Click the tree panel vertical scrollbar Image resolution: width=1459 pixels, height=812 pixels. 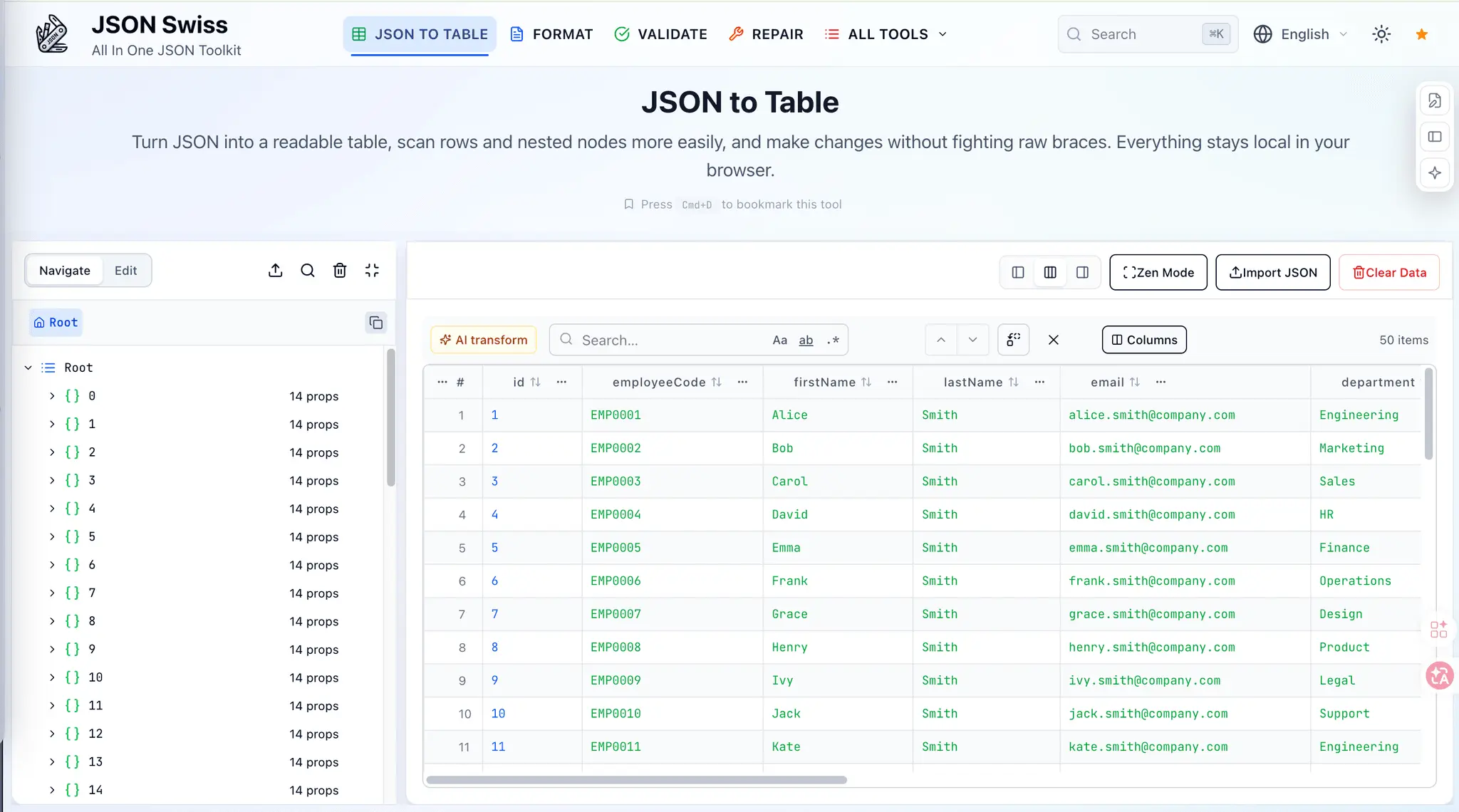pos(390,417)
